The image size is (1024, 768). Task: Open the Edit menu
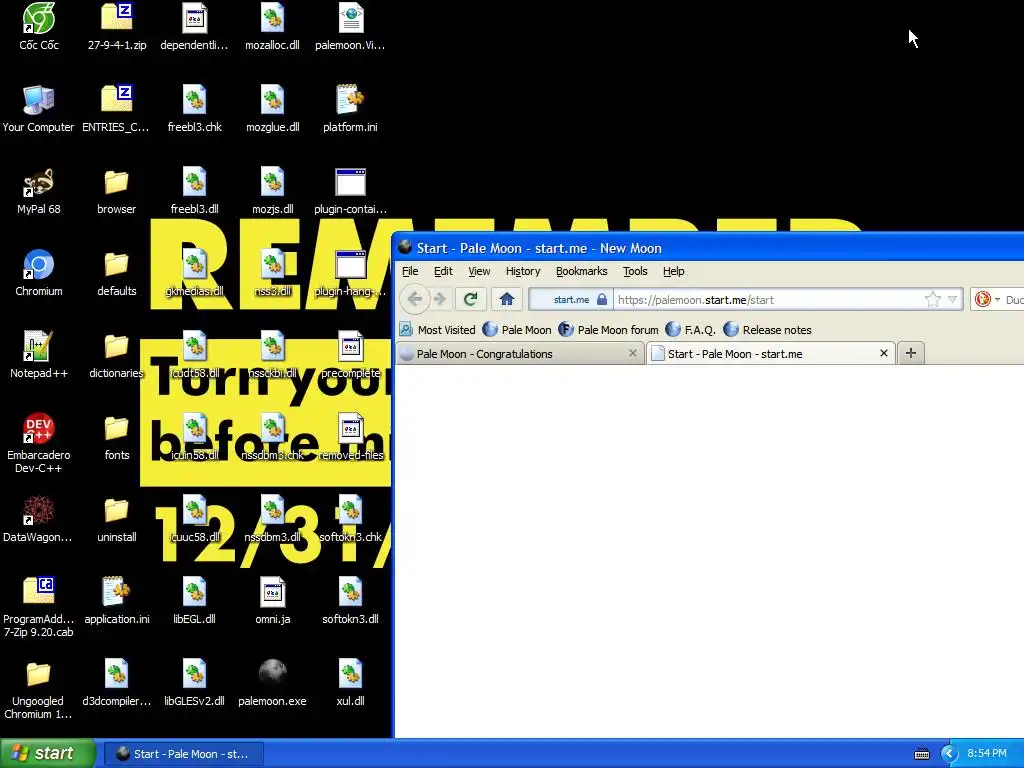[443, 271]
